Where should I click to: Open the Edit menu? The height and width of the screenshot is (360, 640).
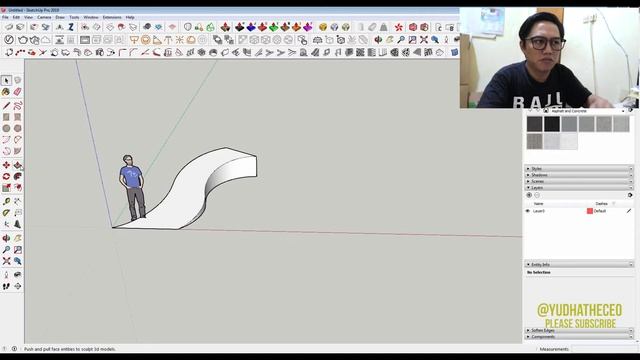click(16, 18)
